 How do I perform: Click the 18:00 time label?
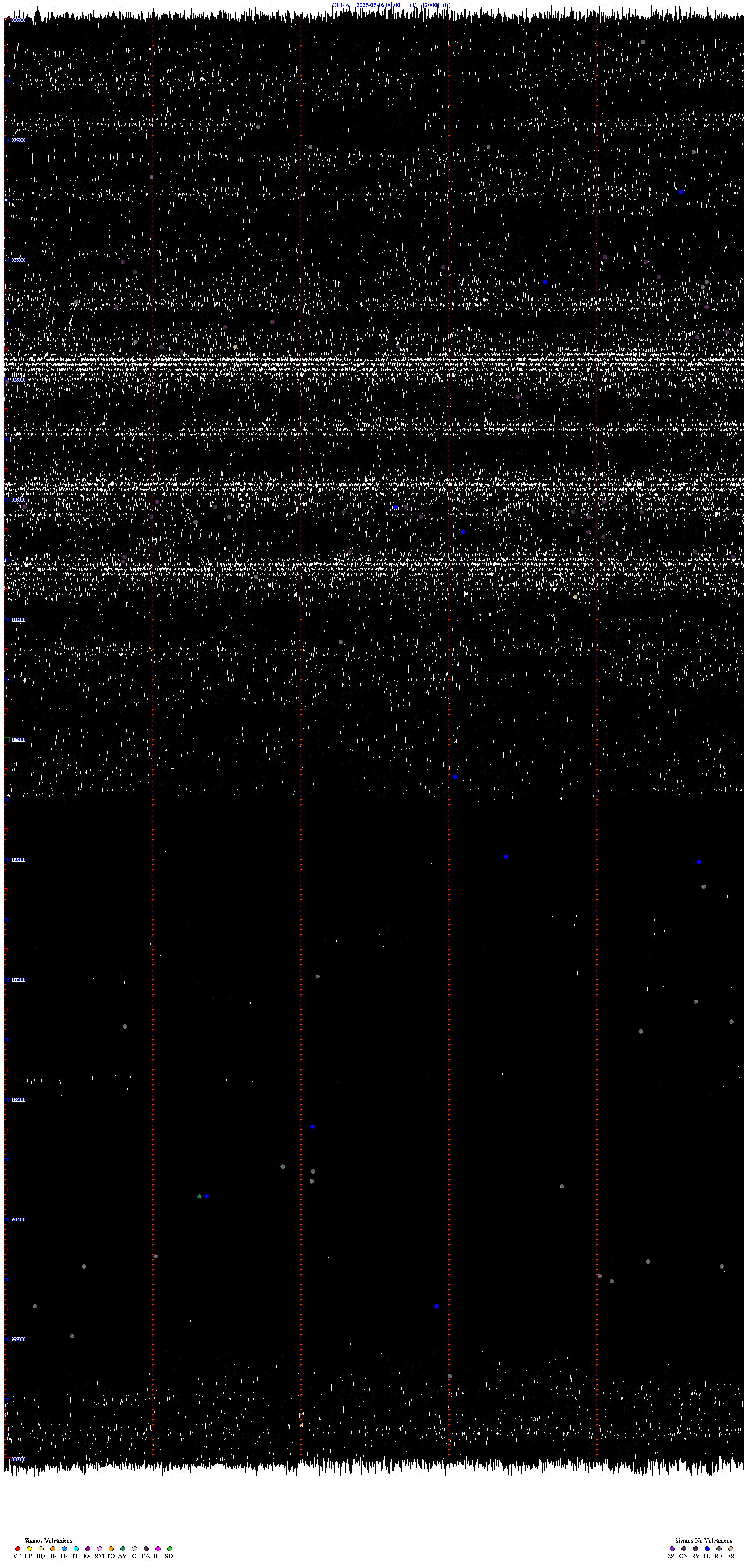point(18,1099)
